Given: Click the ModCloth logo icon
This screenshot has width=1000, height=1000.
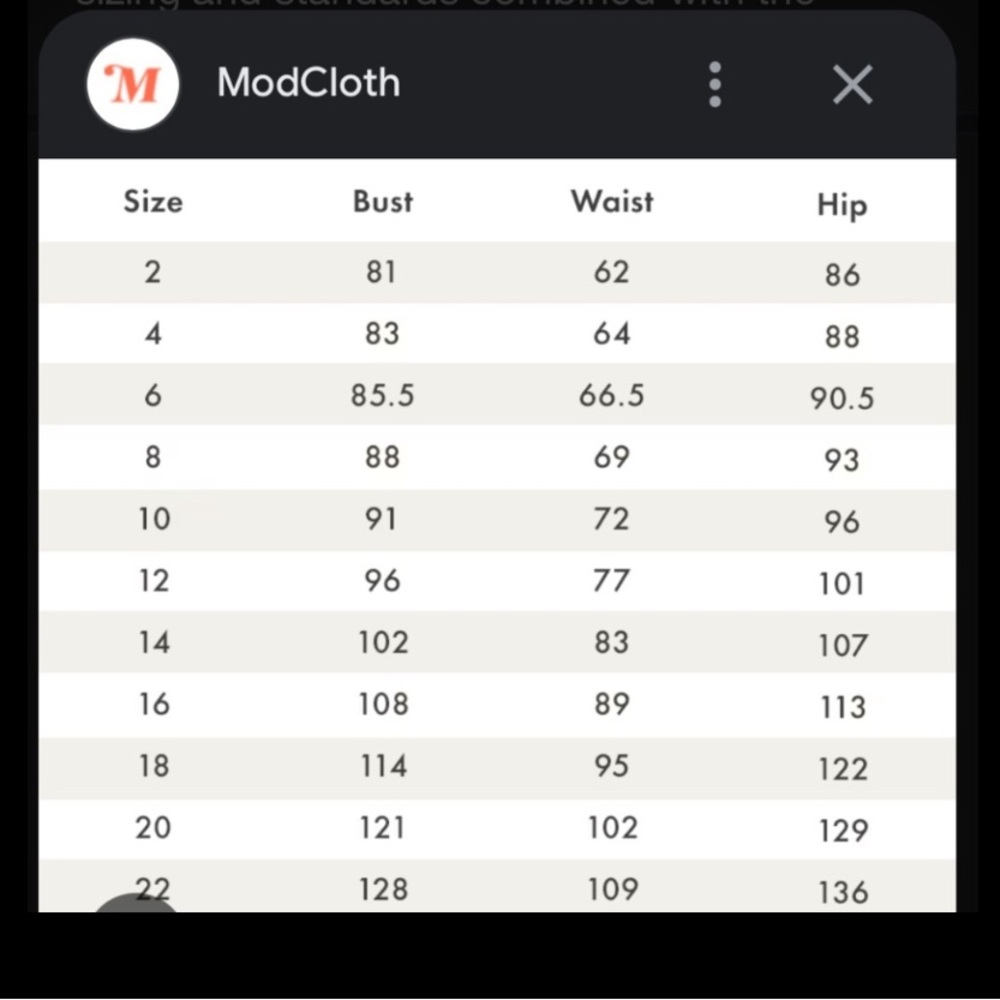Looking at the screenshot, I should coord(133,85).
